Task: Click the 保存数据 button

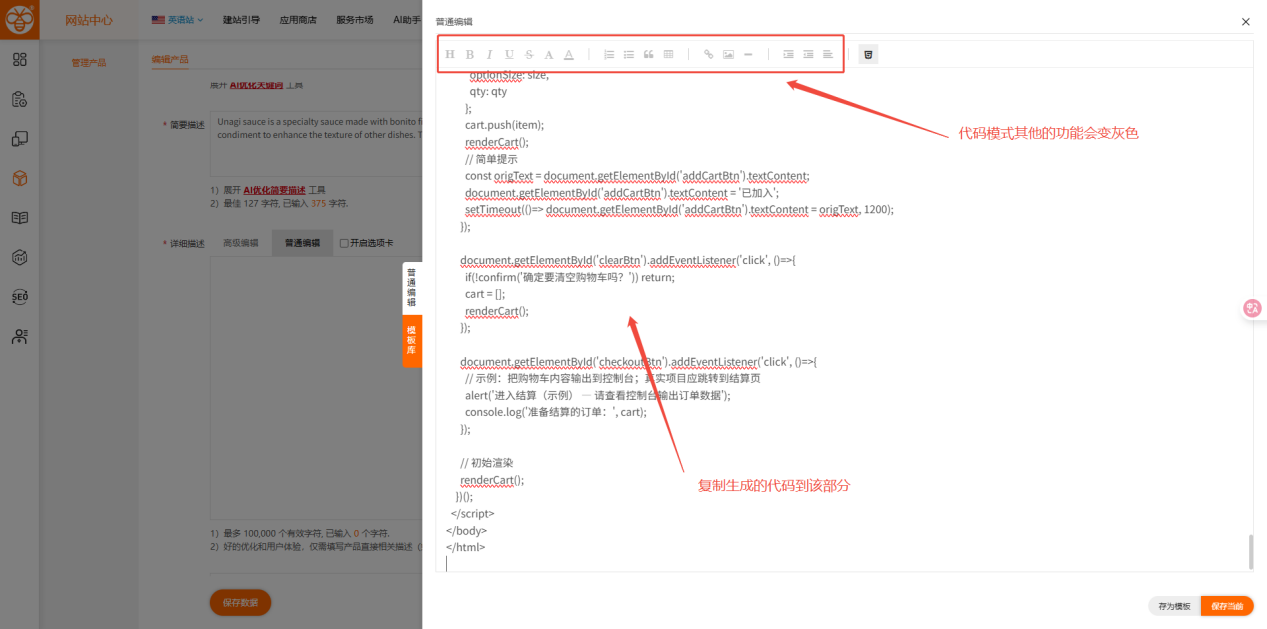Action: pyautogui.click(x=240, y=602)
